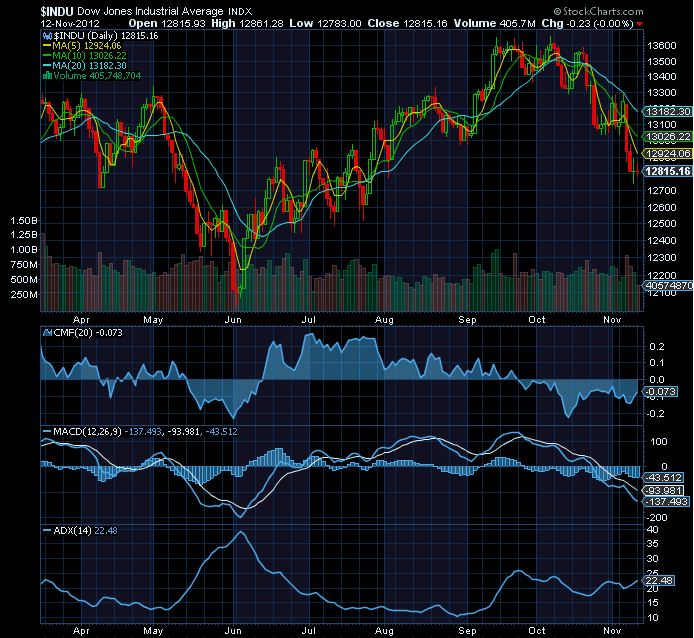Click the date '12-Nov-2012'
The height and width of the screenshot is (638, 694).
click(70, 24)
